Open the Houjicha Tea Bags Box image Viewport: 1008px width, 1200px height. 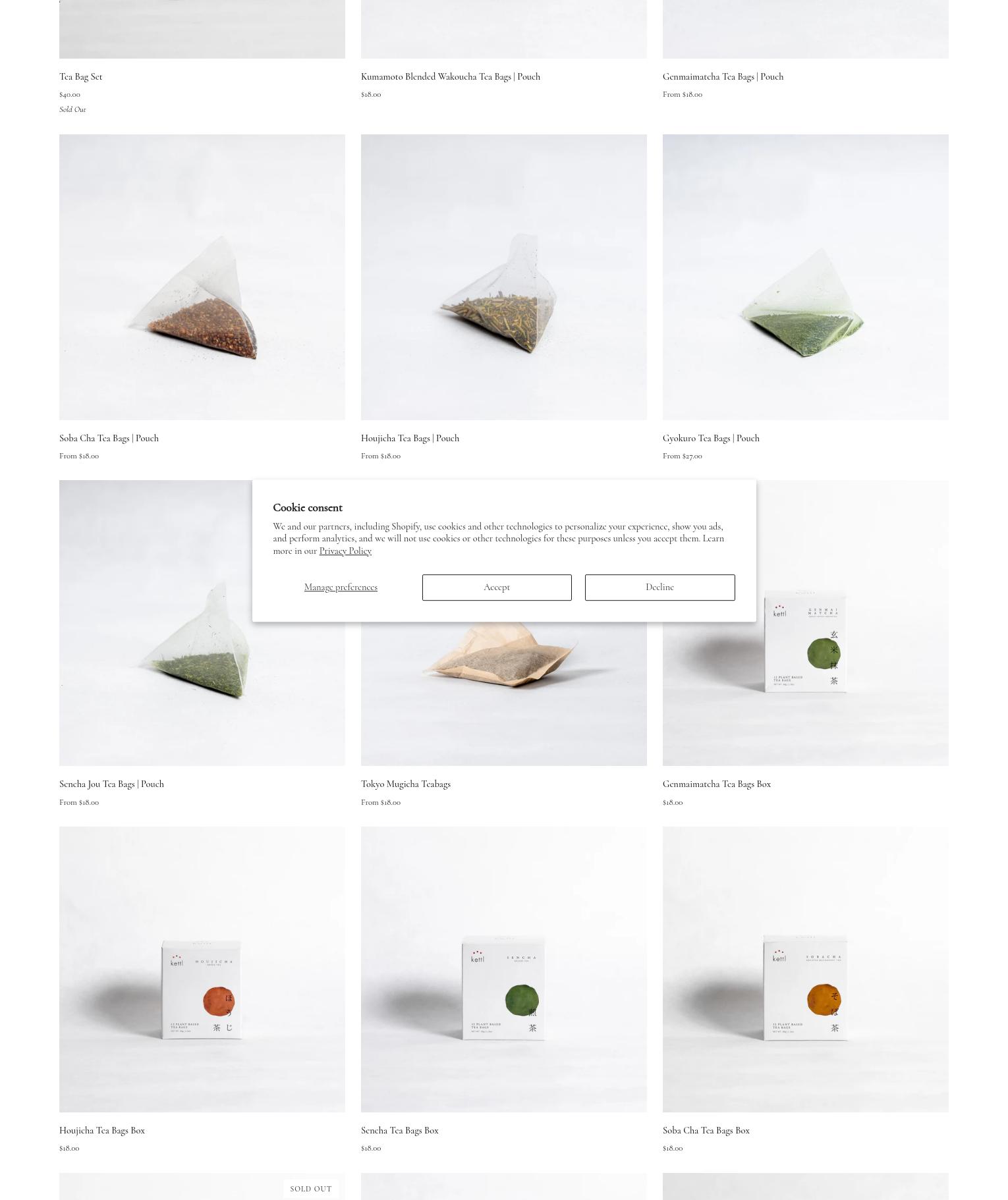point(202,969)
